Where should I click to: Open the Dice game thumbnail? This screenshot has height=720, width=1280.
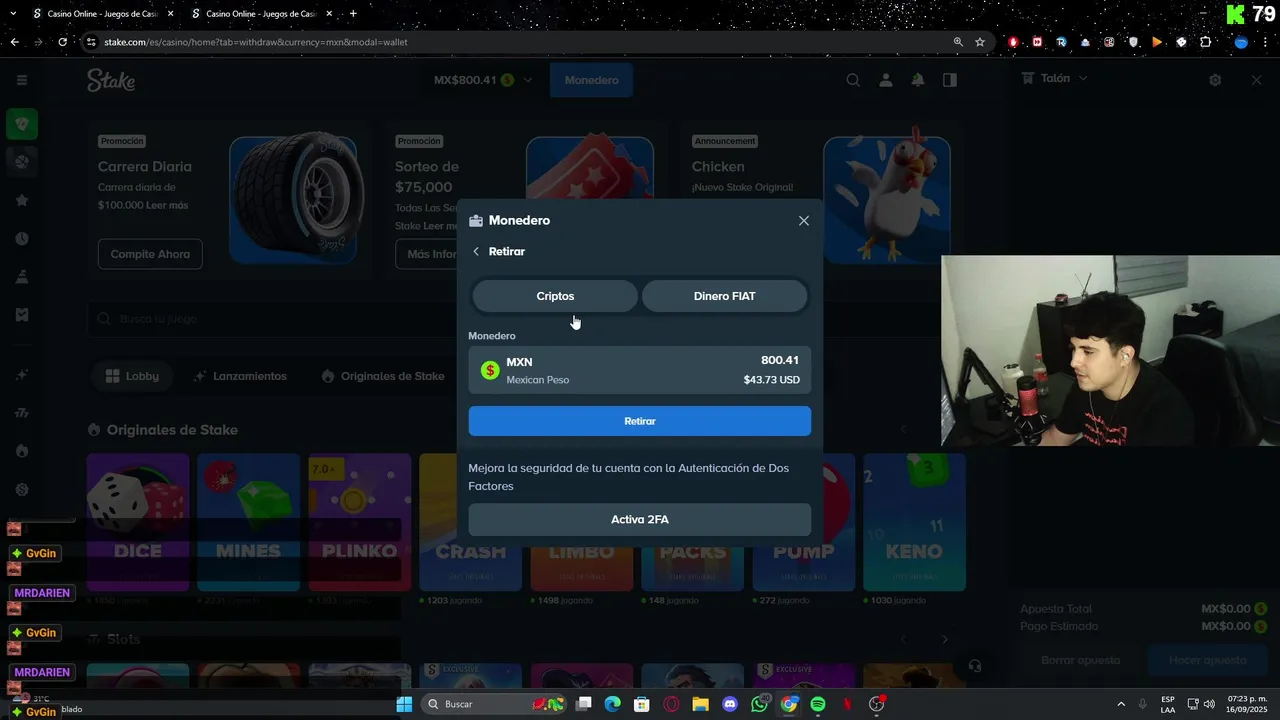(x=138, y=522)
